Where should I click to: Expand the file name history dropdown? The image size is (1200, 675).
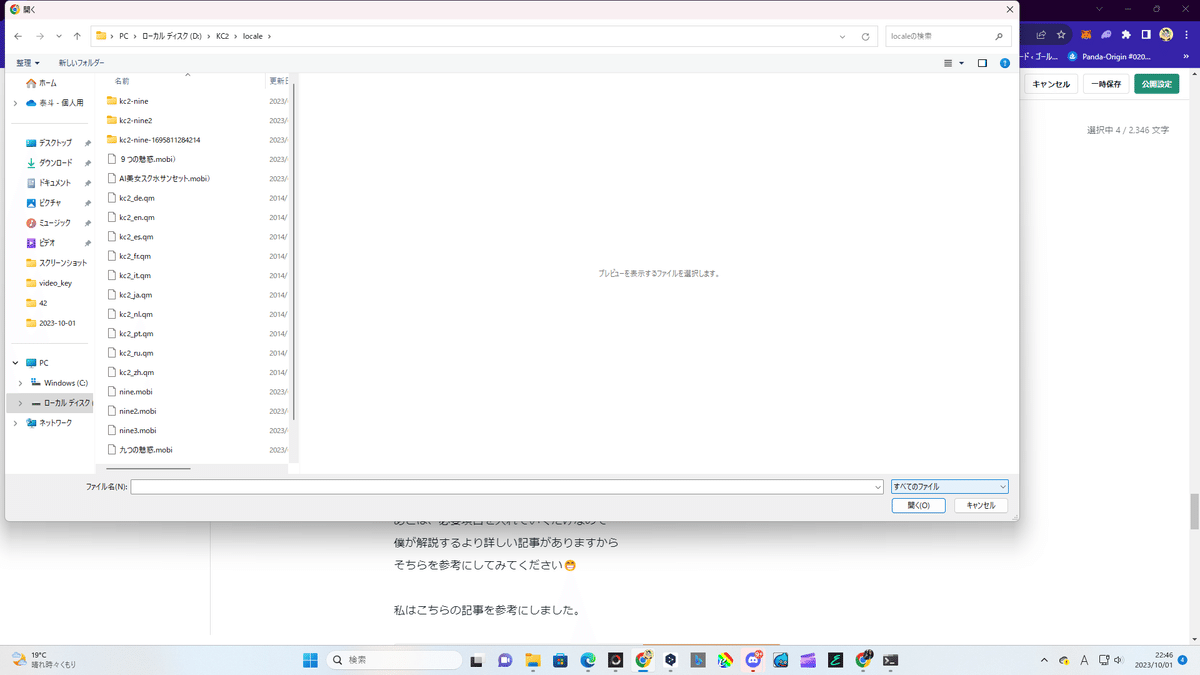(877, 487)
